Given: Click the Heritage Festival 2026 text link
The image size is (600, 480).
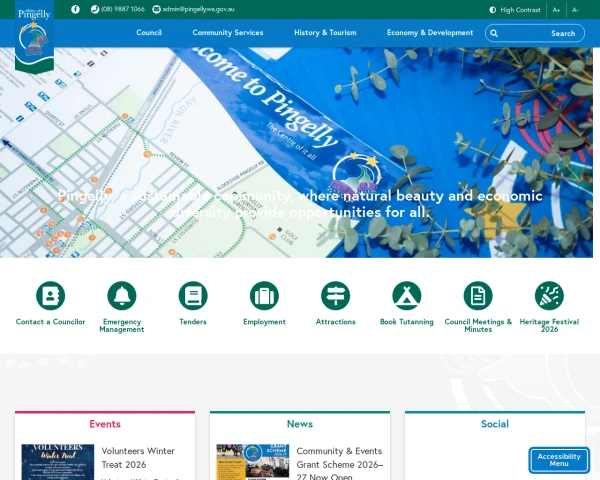Looking at the screenshot, I should pos(549,325).
